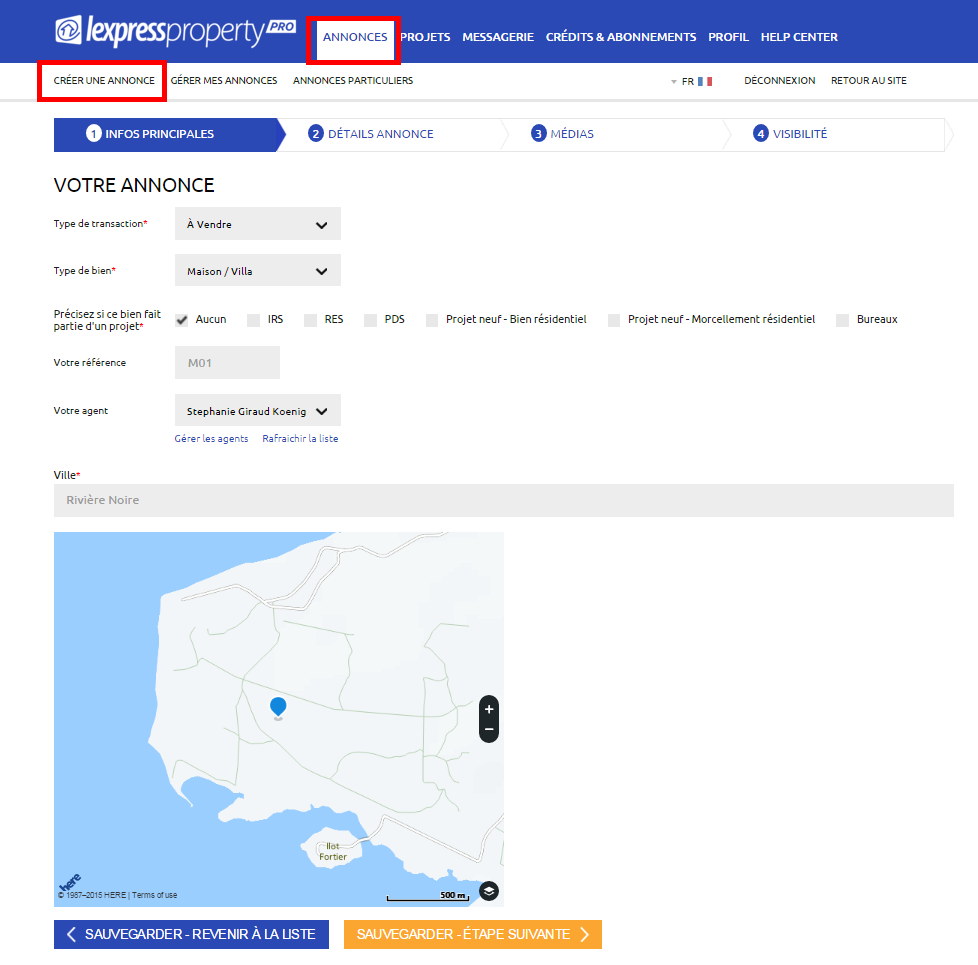Zoom out the map with minus
The height and width of the screenshot is (965, 978).
489,729
